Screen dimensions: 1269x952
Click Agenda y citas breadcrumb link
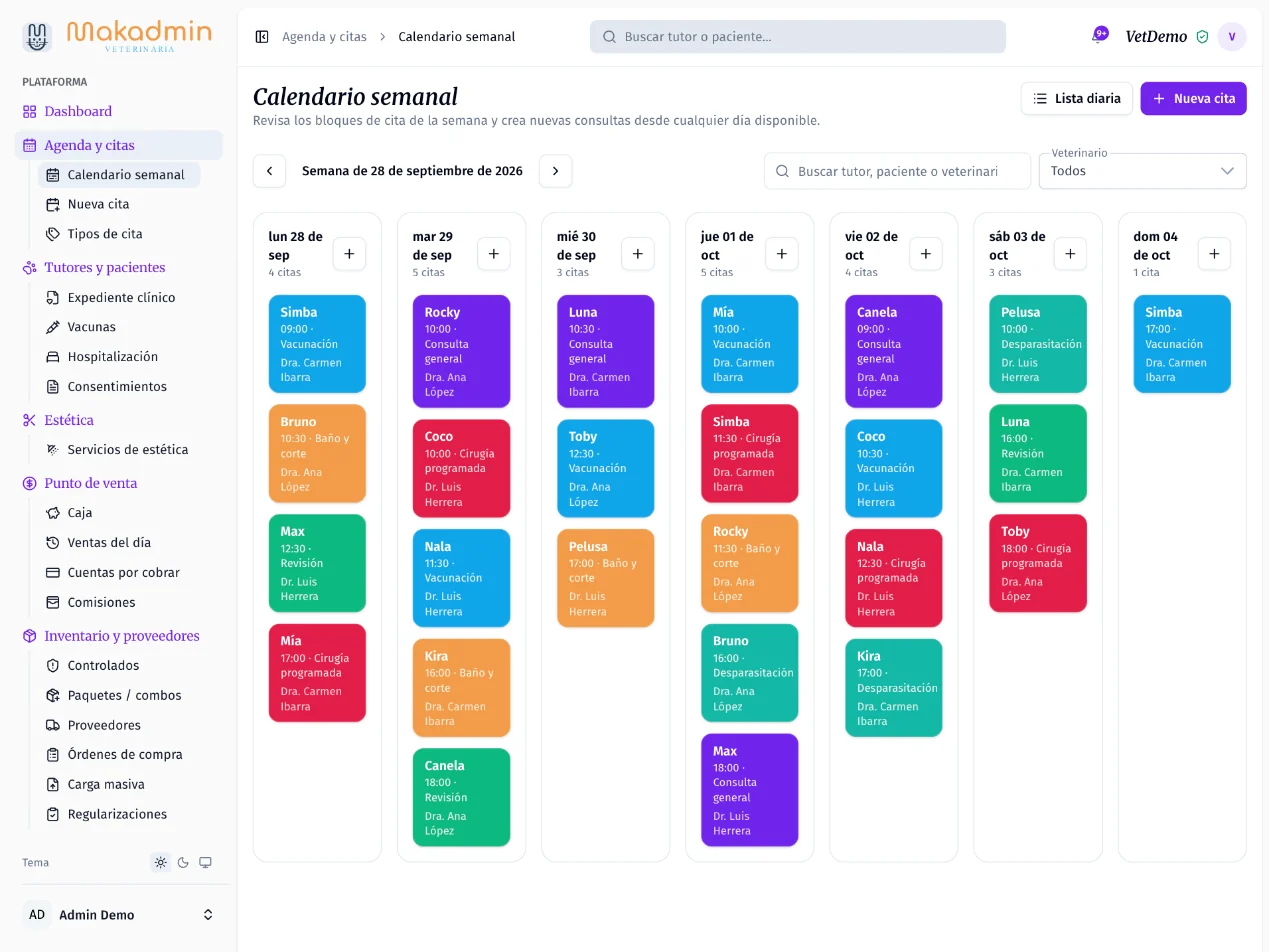(324, 37)
